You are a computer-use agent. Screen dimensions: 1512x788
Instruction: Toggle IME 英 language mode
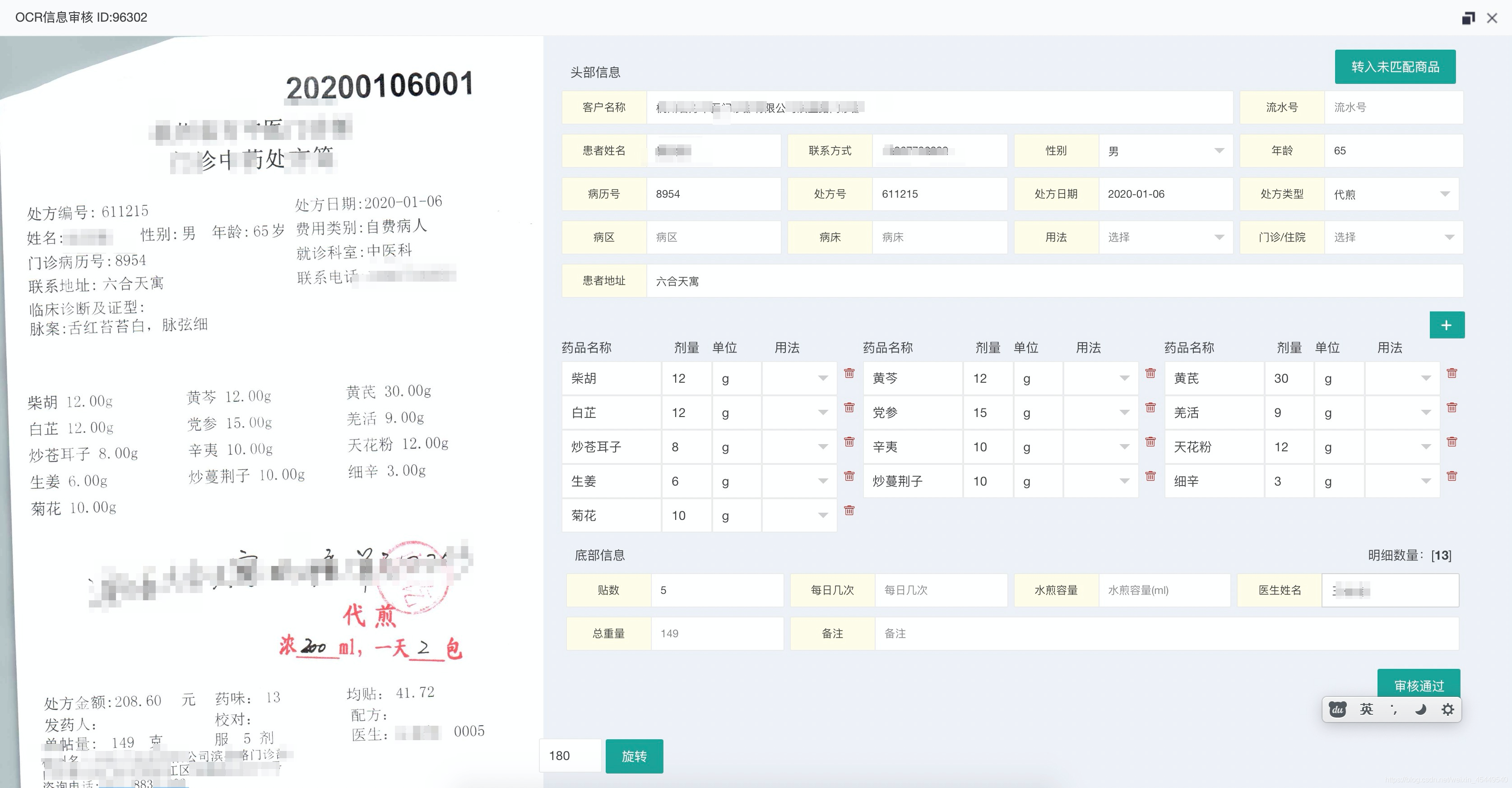point(1366,709)
